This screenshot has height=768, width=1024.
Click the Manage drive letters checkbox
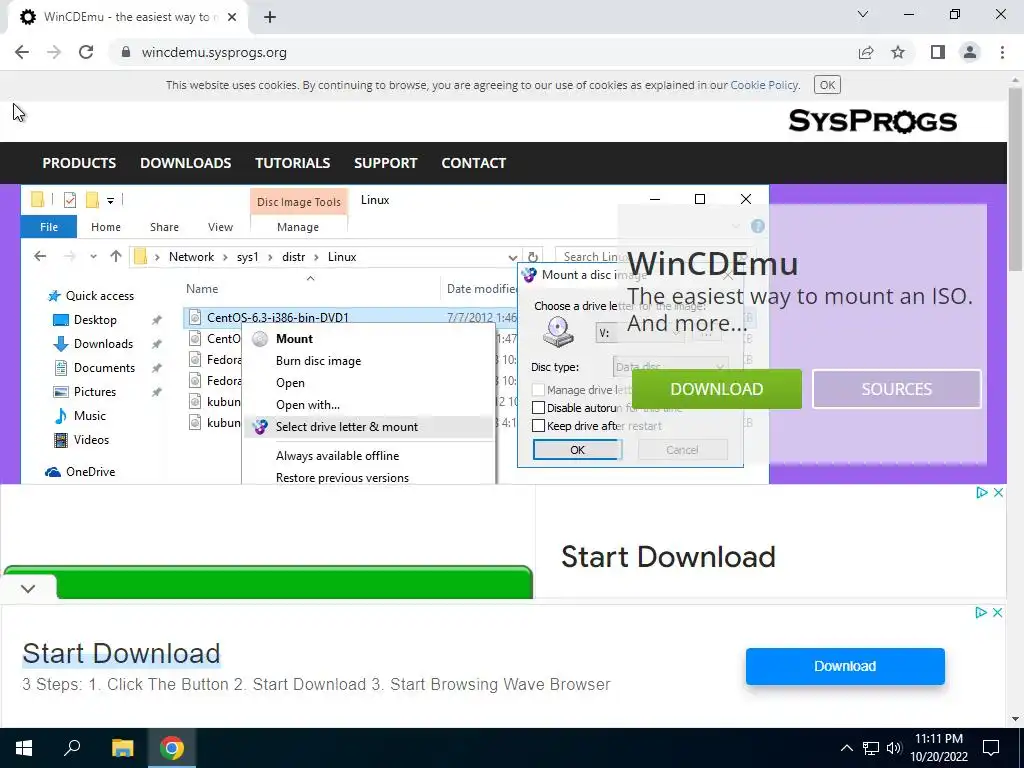tap(538, 390)
